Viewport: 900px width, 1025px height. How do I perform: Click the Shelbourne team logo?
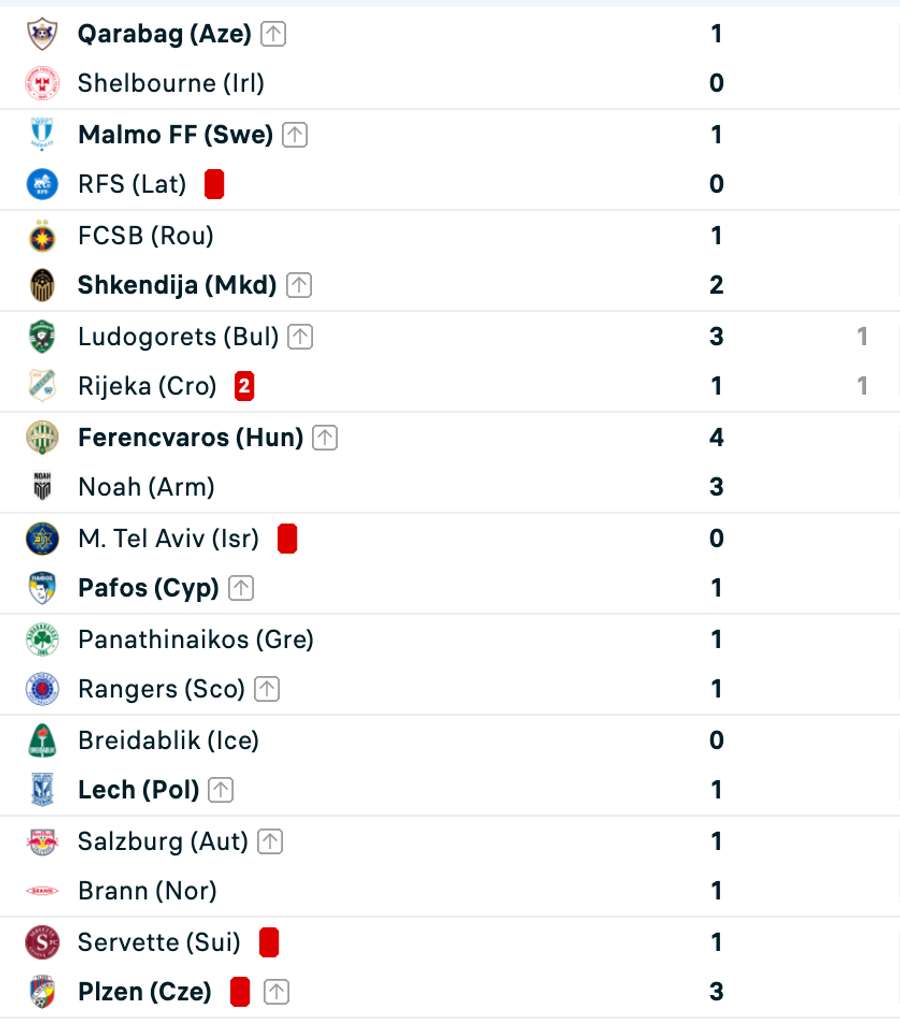click(42, 83)
